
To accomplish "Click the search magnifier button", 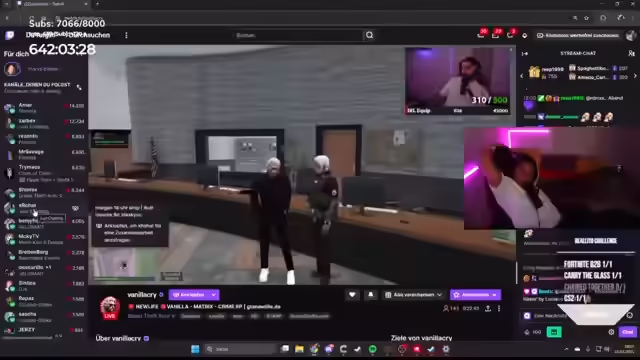I will 369,36.
